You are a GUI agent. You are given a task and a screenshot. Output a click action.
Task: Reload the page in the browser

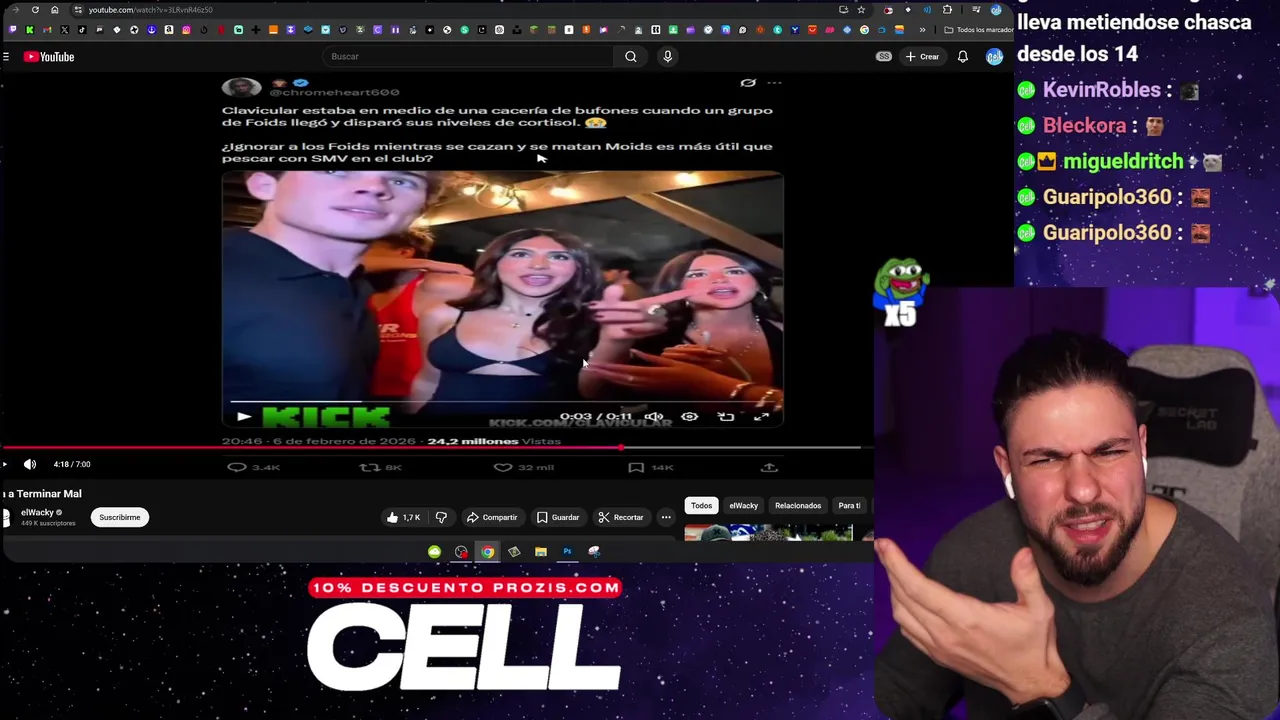(x=35, y=10)
